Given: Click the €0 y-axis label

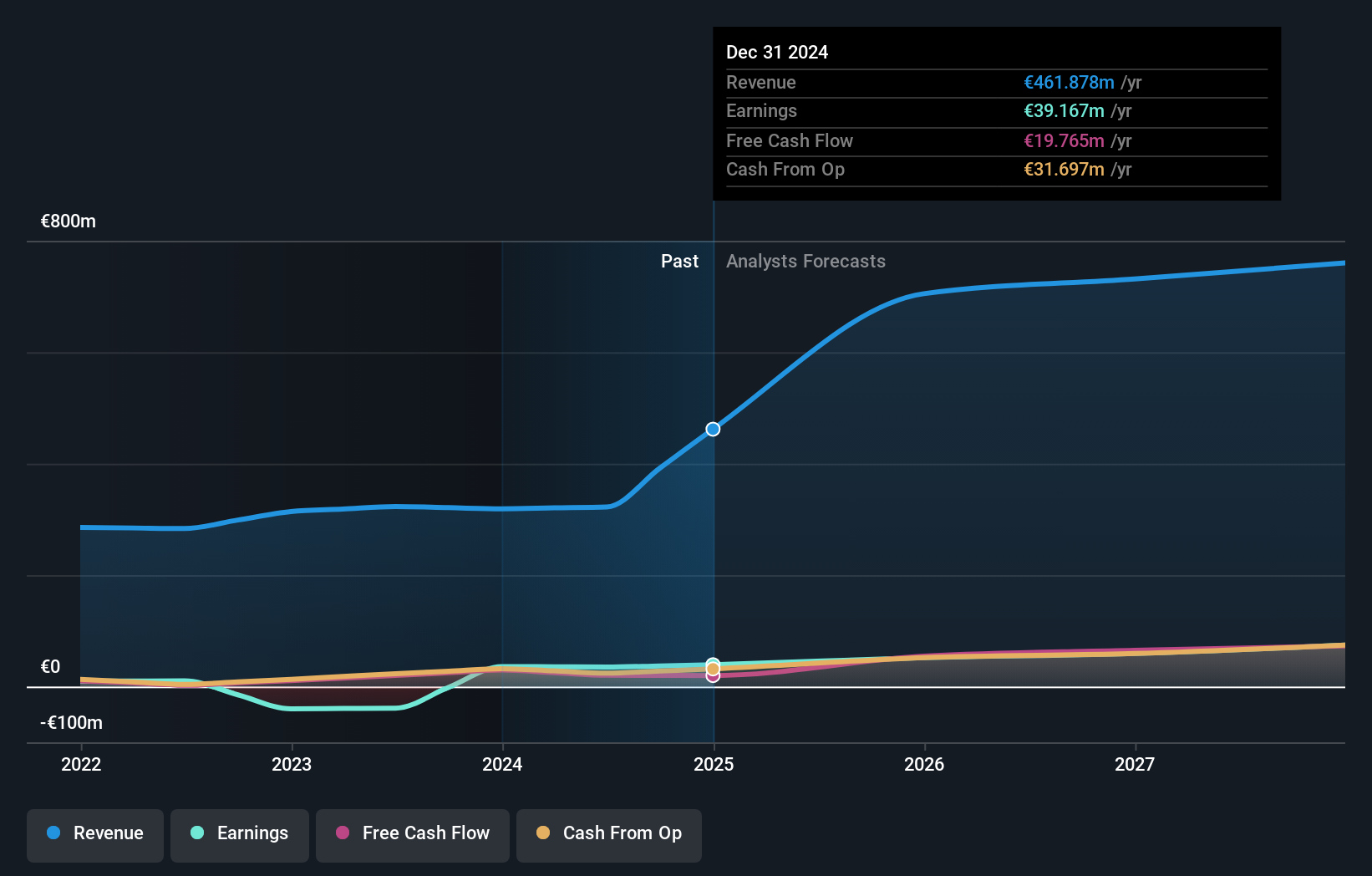Looking at the screenshot, I should [x=51, y=666].
